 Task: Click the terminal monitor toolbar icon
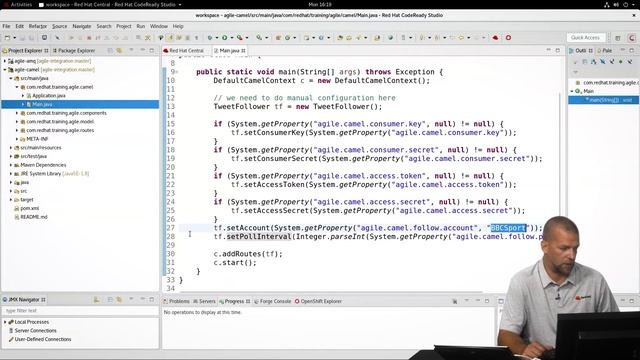(x=44, y=38)
